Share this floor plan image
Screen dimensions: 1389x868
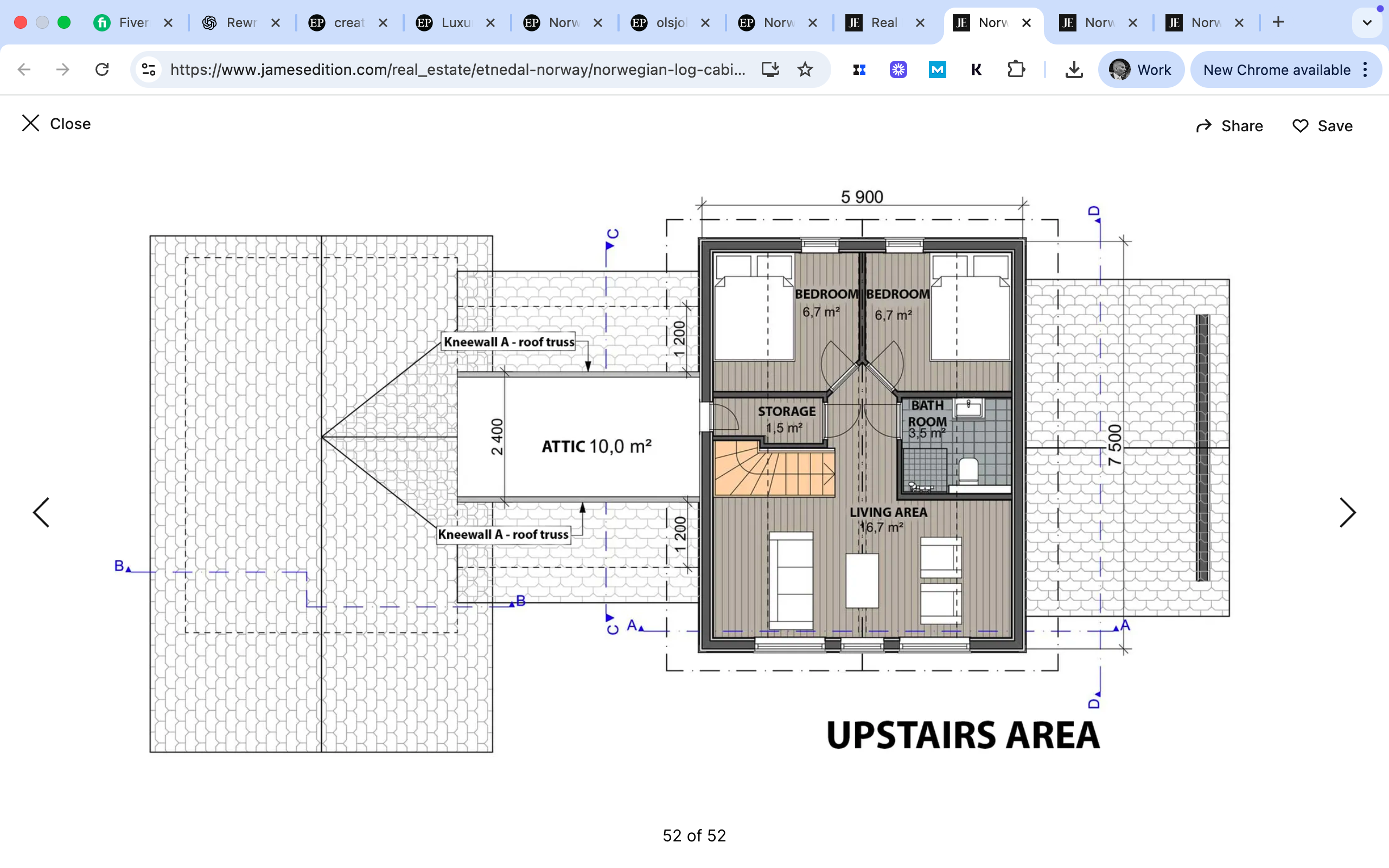click(x=1229, y=126)
